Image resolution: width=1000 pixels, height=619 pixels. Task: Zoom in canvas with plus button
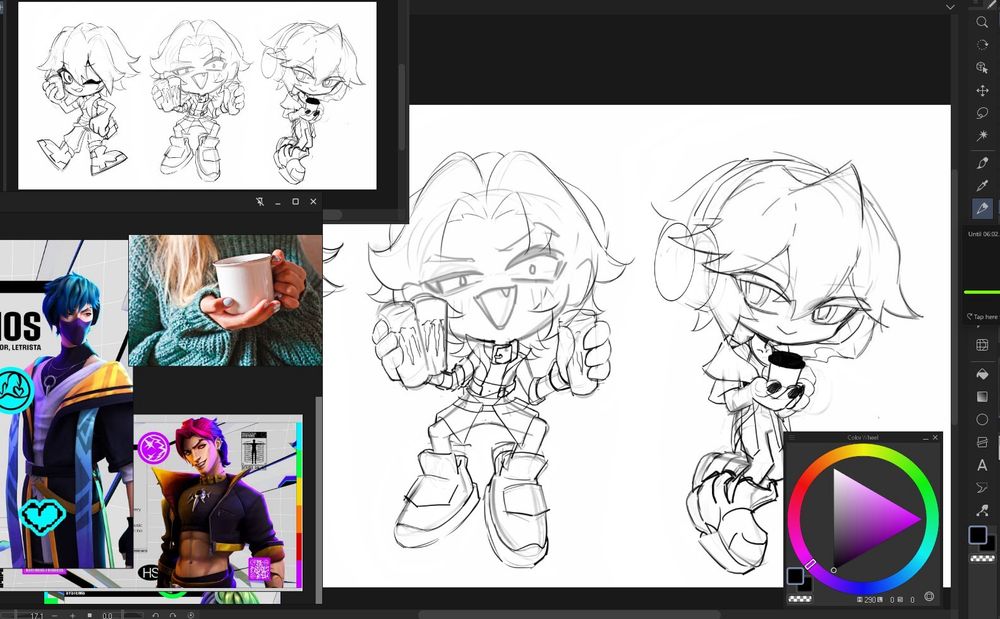72,615
